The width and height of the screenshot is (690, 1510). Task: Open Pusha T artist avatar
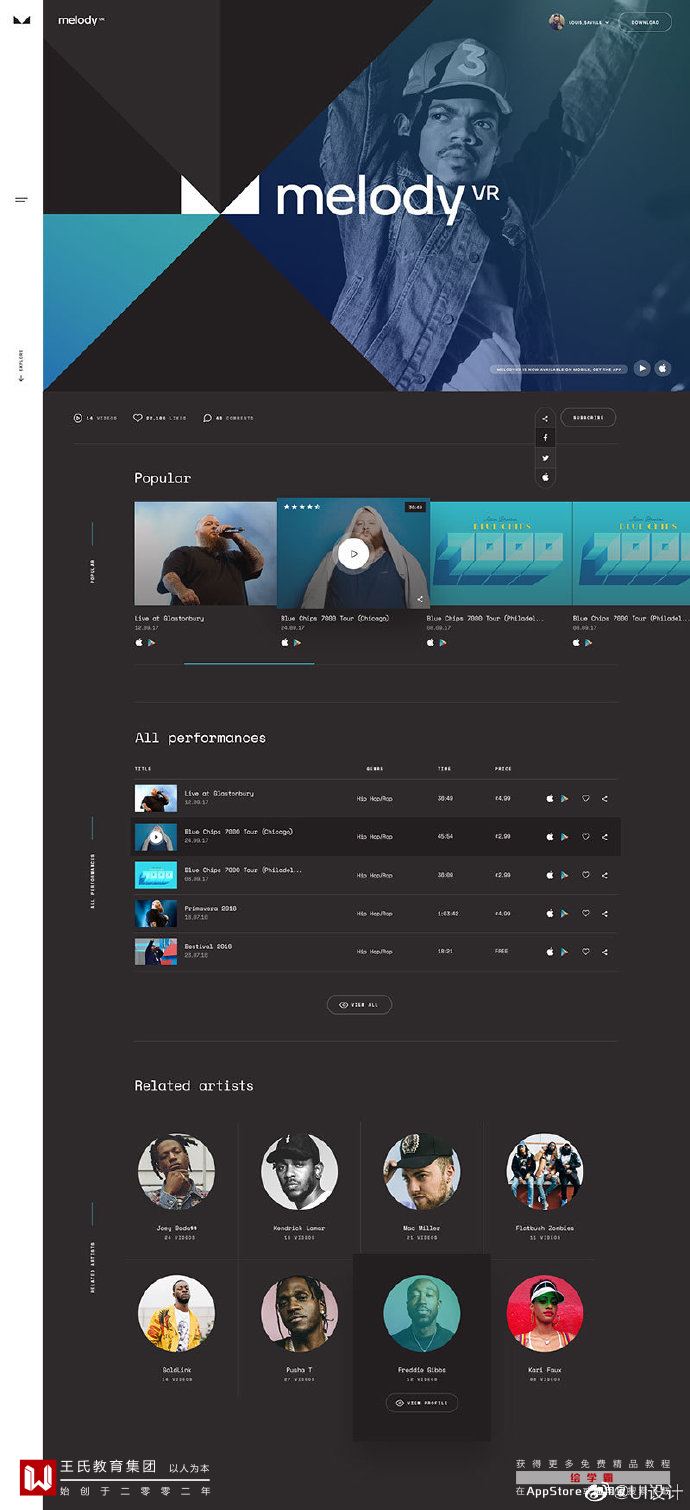(300, 1314)
